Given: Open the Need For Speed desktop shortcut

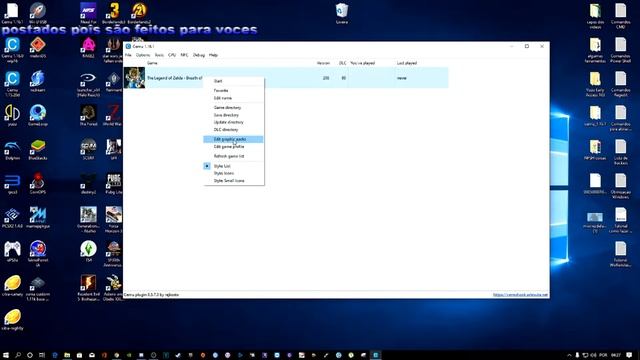Looking at the screenshot, I should coord(88,13).
